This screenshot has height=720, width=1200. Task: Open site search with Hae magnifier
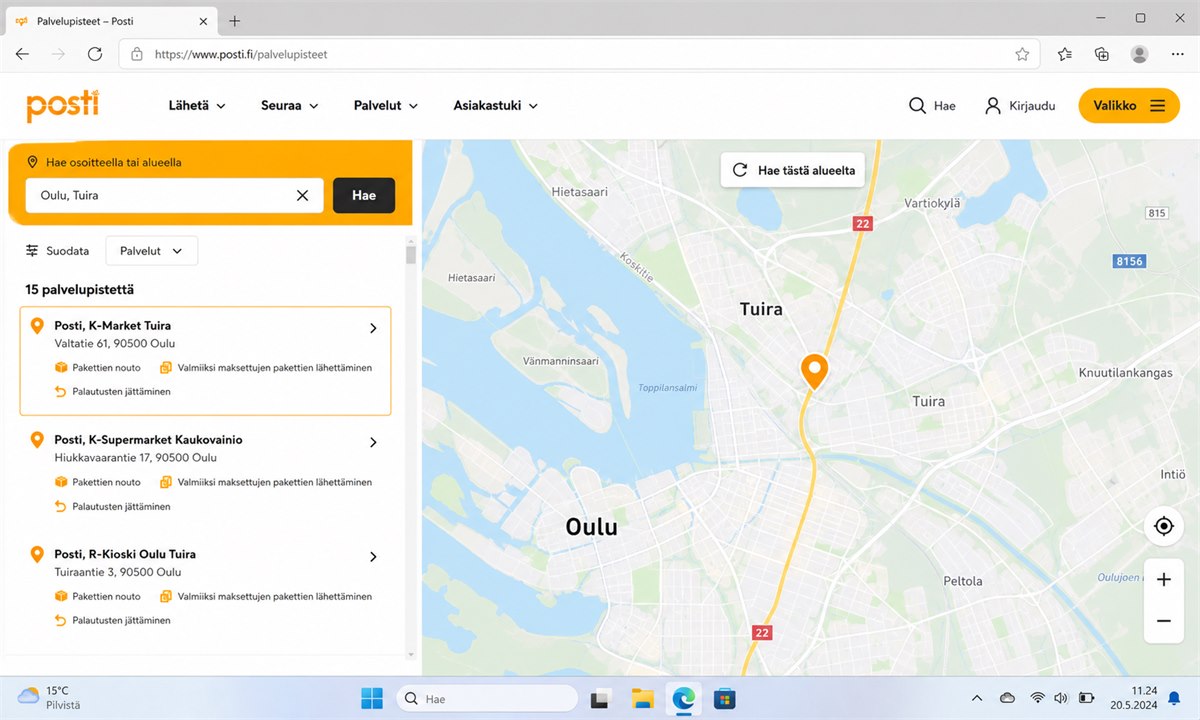click(932, 106)
